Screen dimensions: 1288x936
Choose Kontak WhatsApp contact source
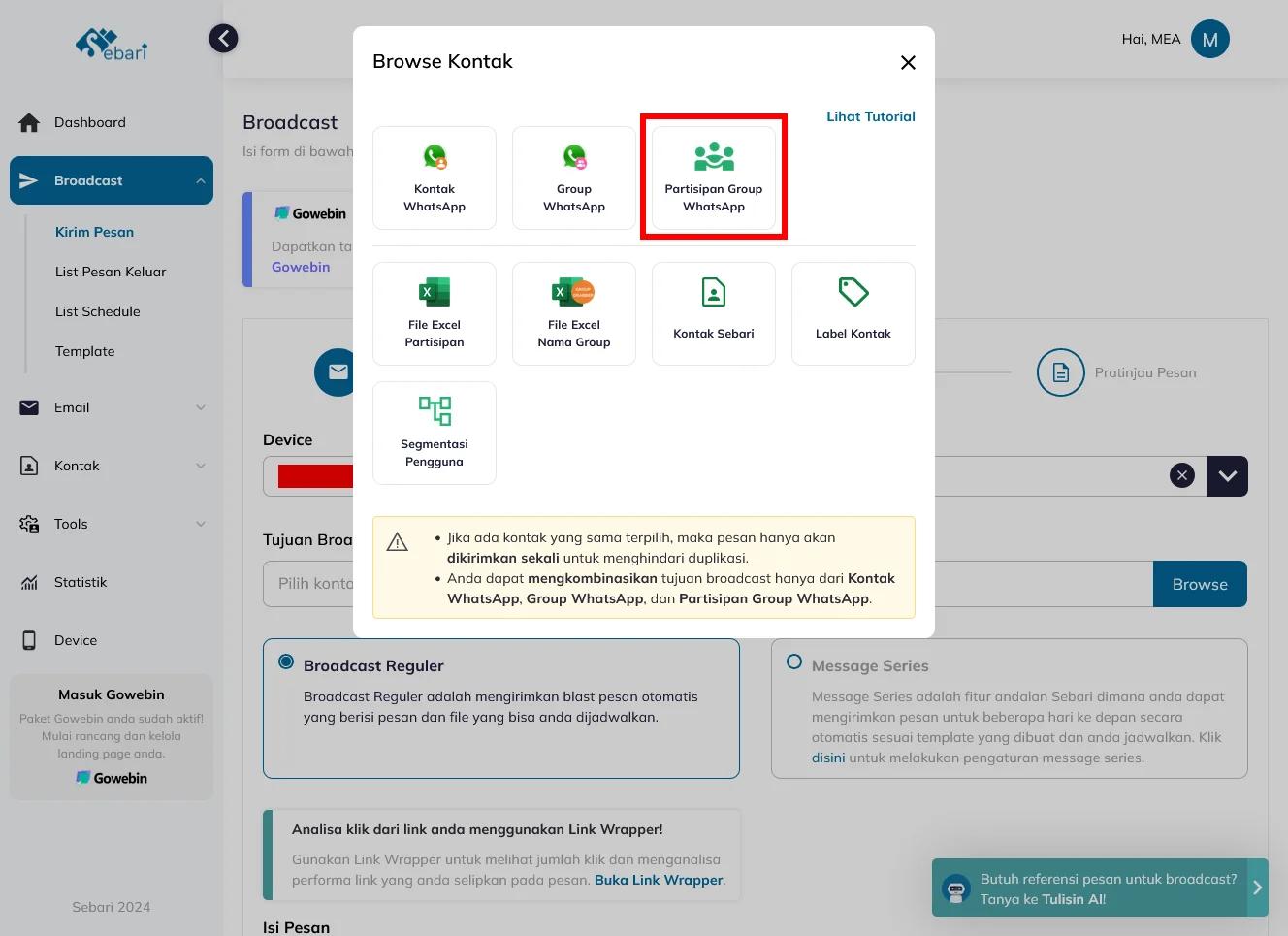point(435,178)
